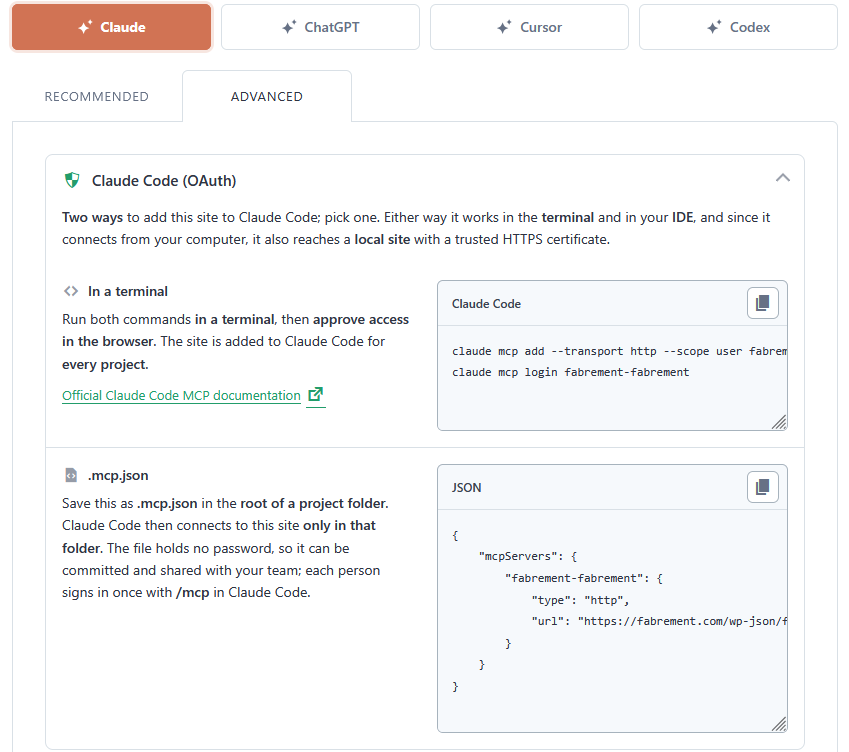Click the external link icon after documentation link
Viewport: 849px width, 752px height.
click(316, 395)
